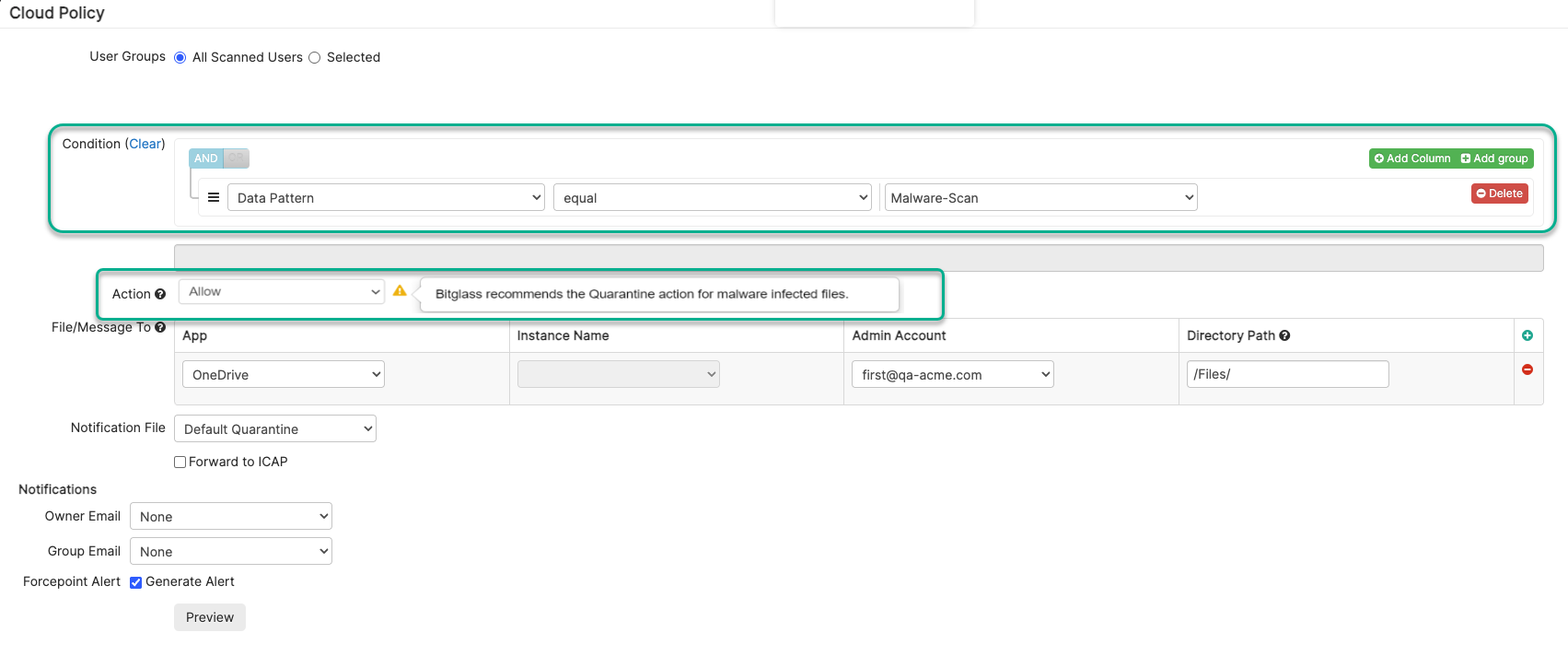Click the red Delete condition button
Screen dimensions: 1568x656
pos(1499,193)
